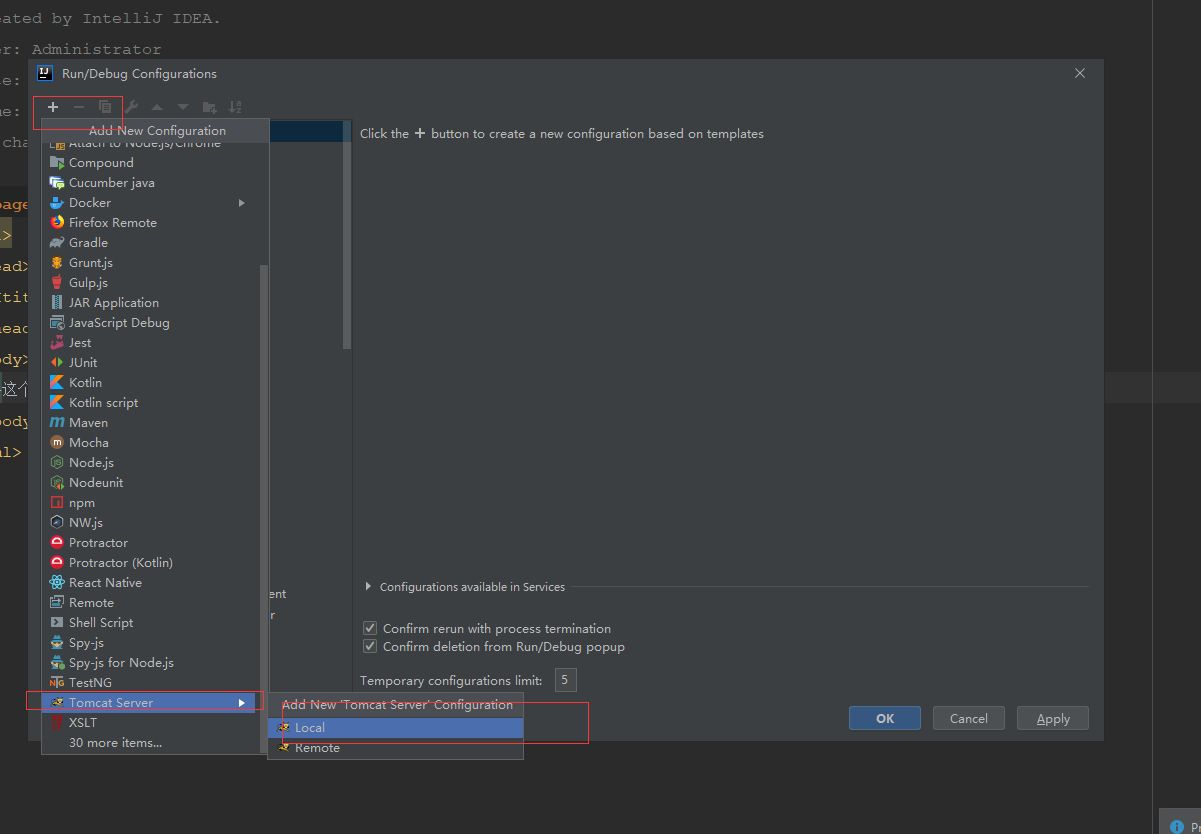Click the Move Up arrow in toolbar

point(157,107)
